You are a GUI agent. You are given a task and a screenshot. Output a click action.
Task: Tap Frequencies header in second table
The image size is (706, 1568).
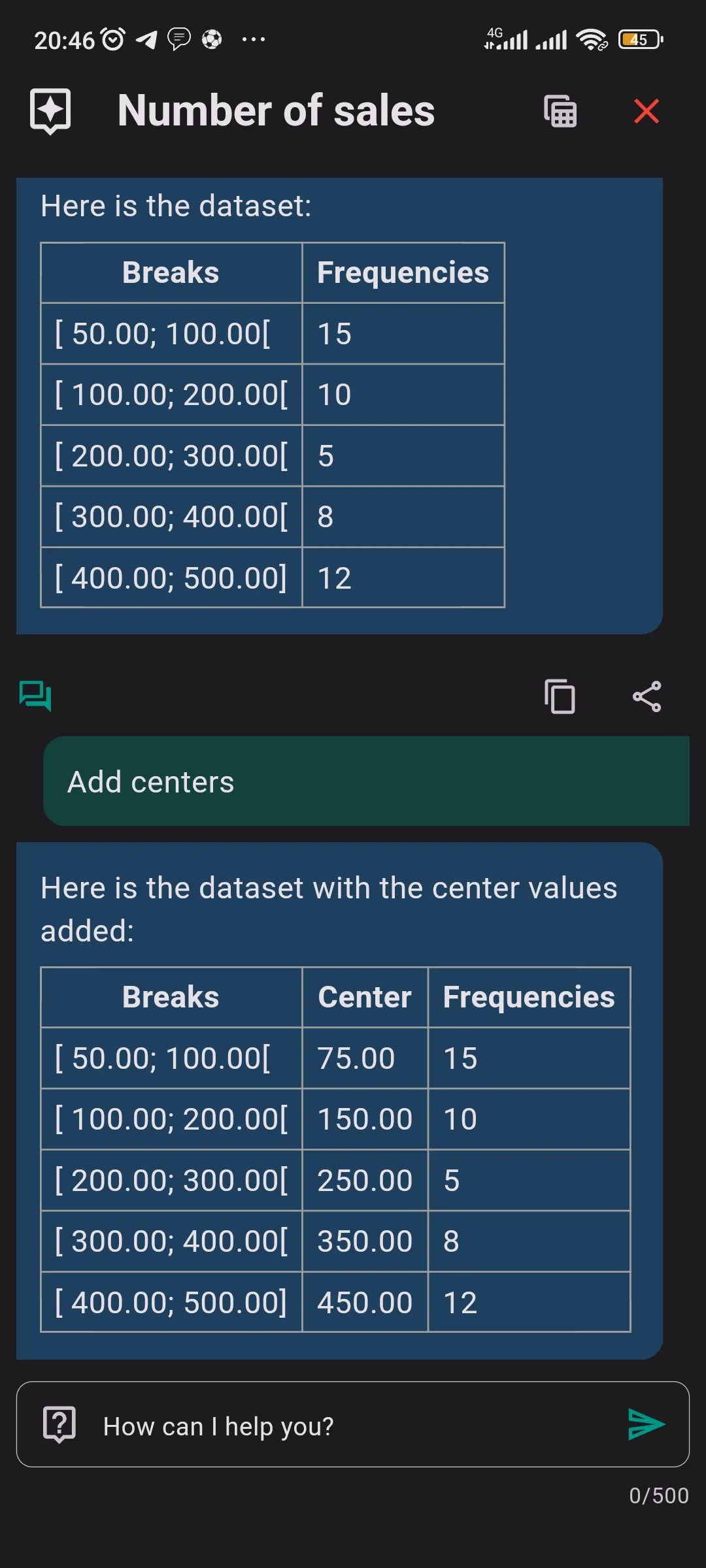[529, 997]
